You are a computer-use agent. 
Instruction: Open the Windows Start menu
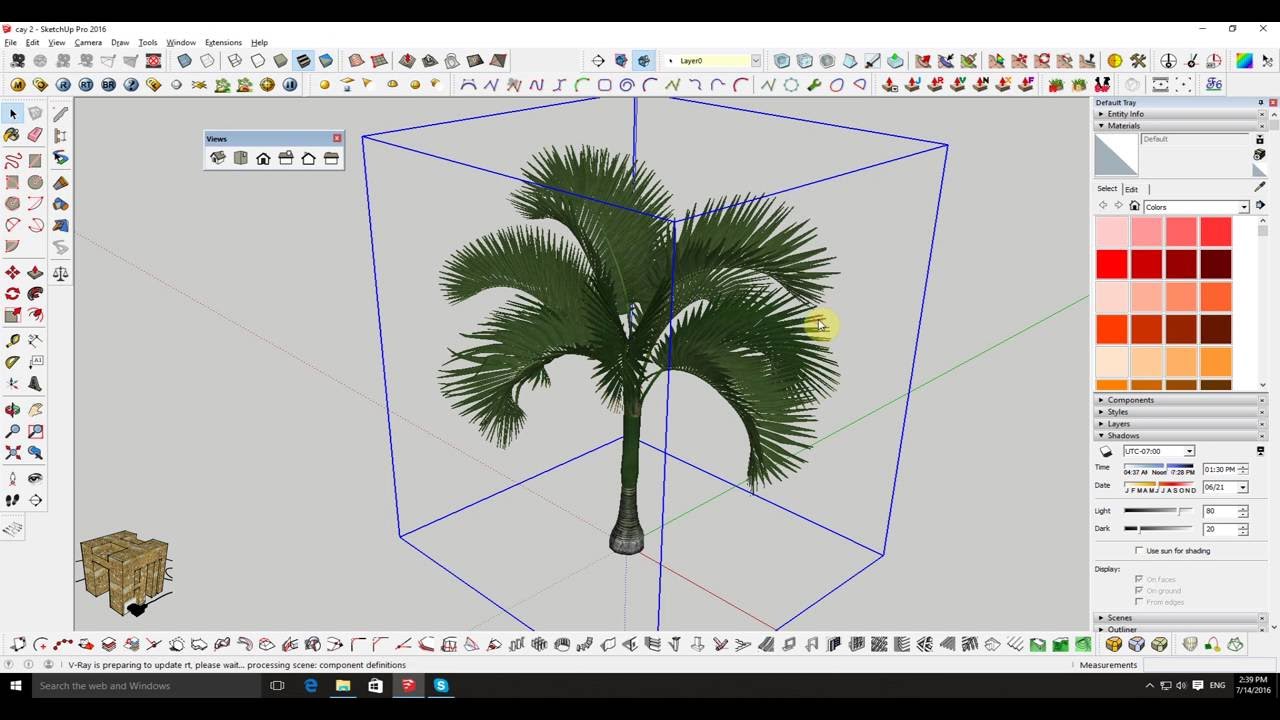tap(16, 686)
